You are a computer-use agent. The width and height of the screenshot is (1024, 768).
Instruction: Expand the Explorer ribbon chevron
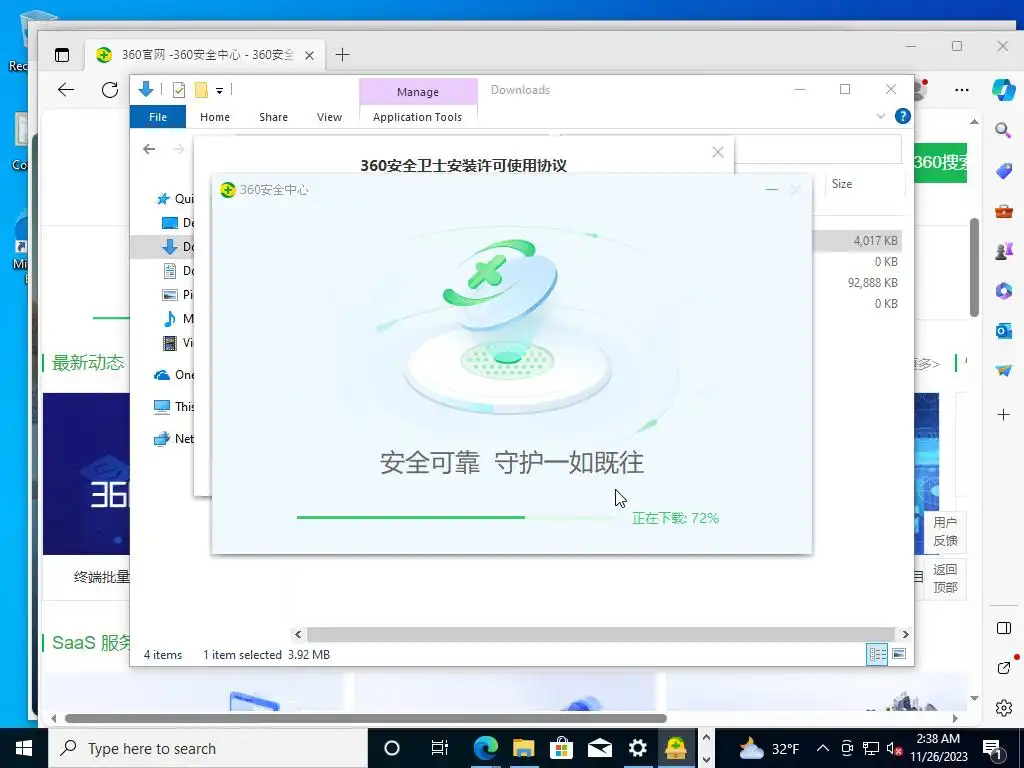[880, 116]
